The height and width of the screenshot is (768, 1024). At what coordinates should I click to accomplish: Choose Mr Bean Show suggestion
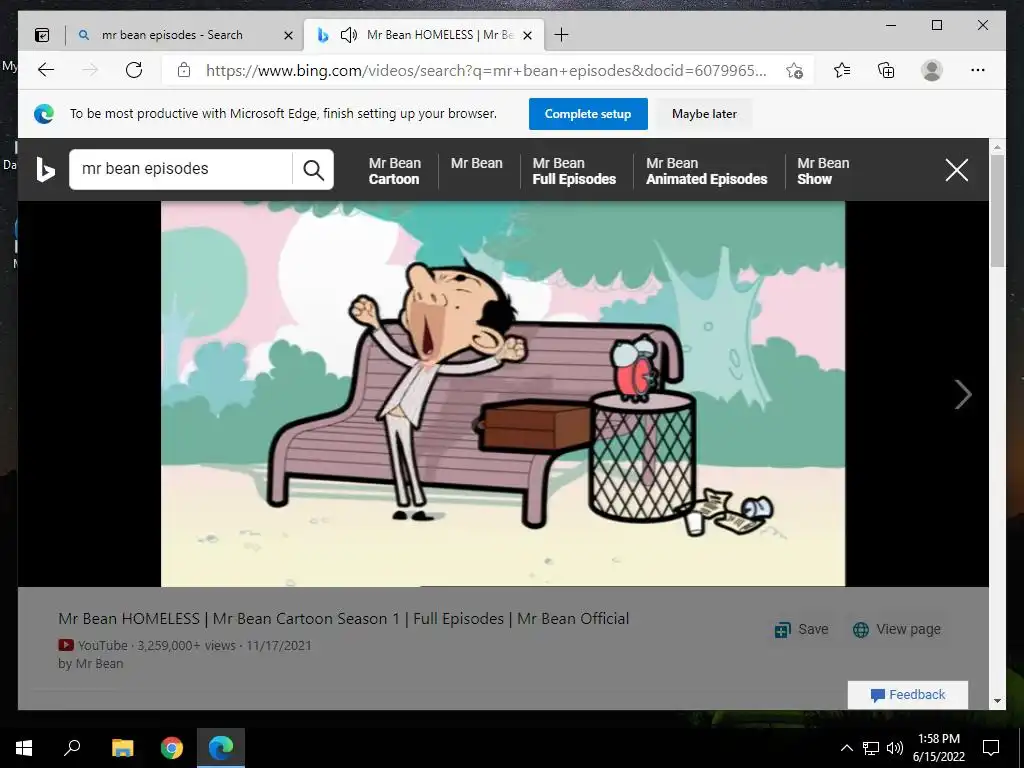tap(823, 171)
